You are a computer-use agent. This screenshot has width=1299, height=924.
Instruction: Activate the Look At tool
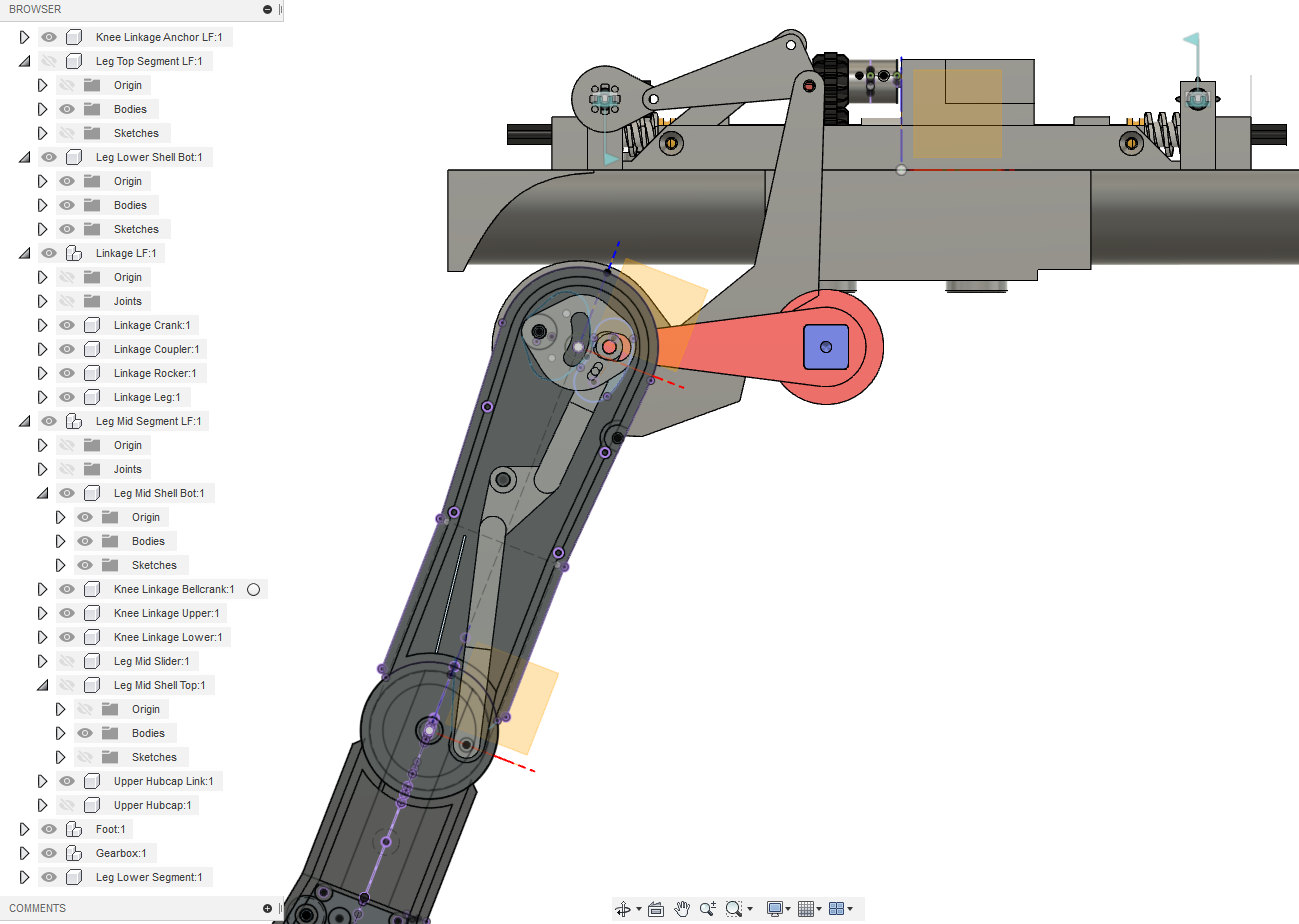point(656,909)
